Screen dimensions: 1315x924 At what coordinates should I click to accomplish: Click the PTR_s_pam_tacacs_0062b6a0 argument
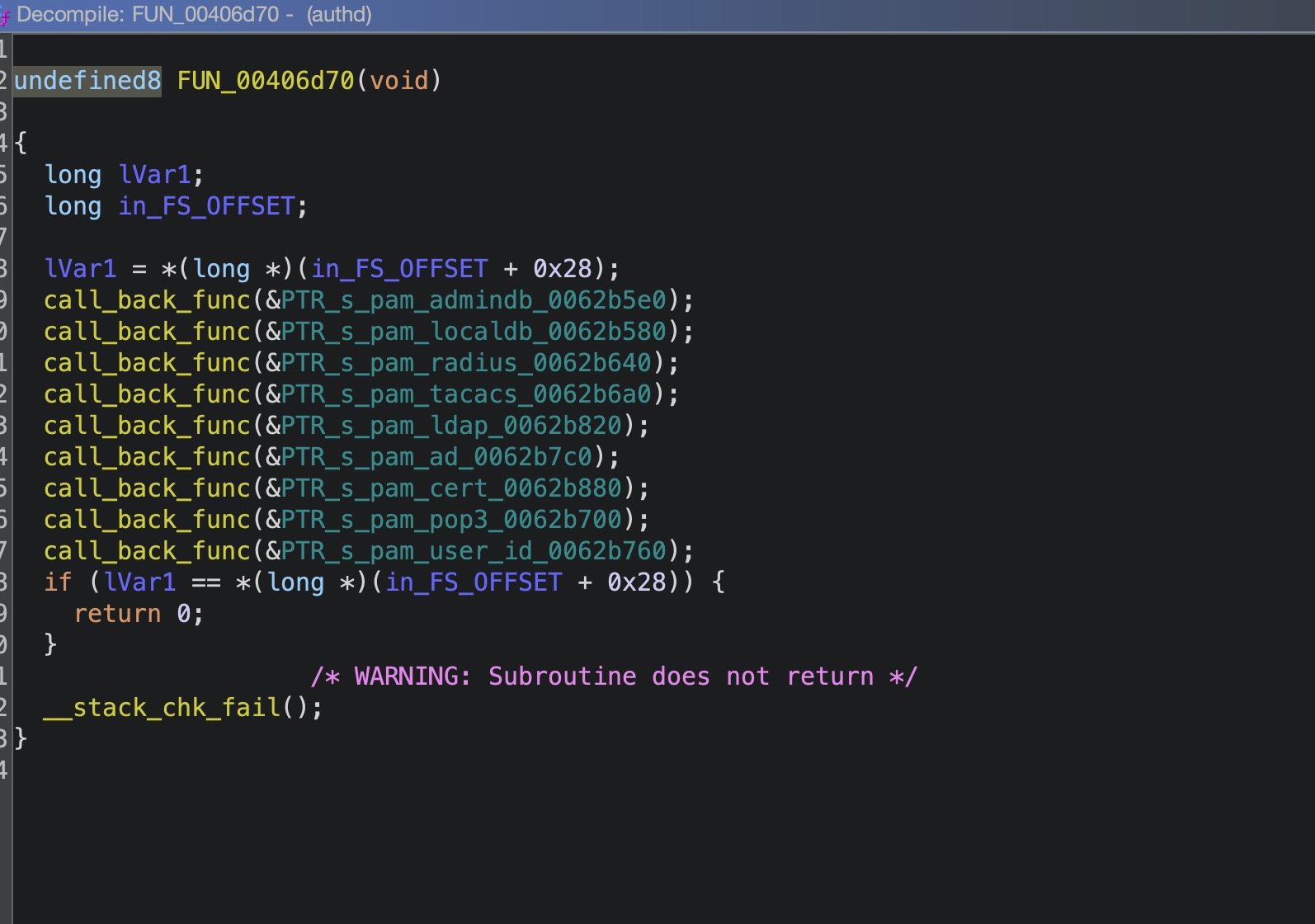click(466, 394)
